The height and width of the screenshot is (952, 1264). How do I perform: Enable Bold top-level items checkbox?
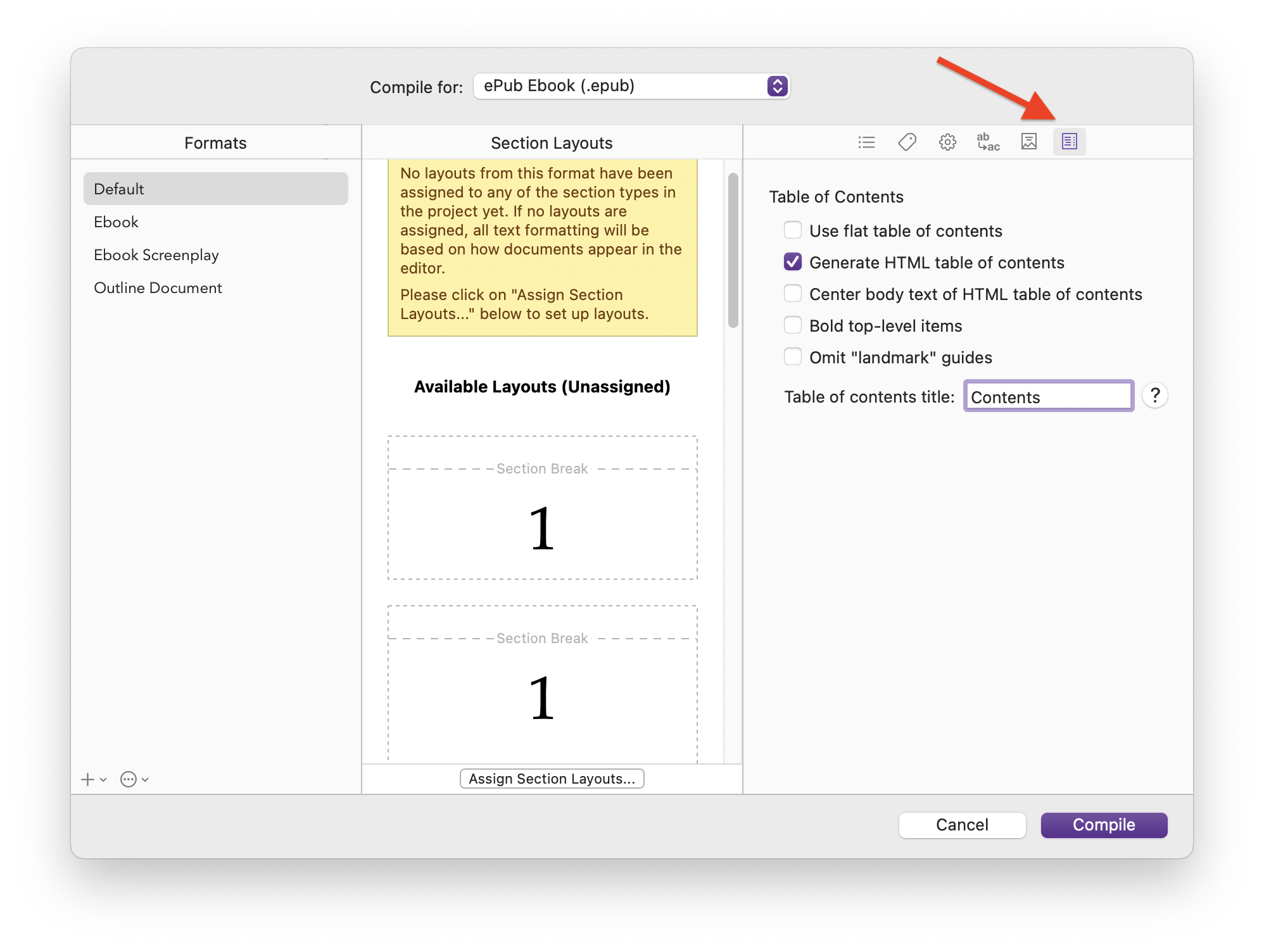pyautogui.click(x=793, y=325)
